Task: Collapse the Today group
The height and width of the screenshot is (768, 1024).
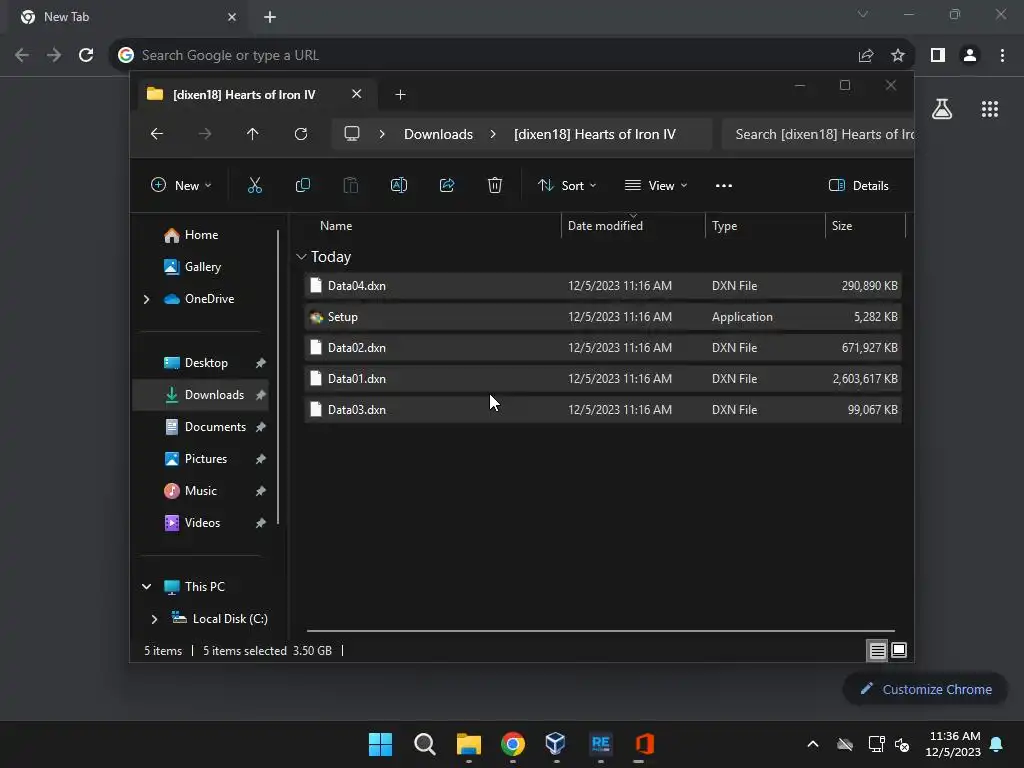Action: 301,257
